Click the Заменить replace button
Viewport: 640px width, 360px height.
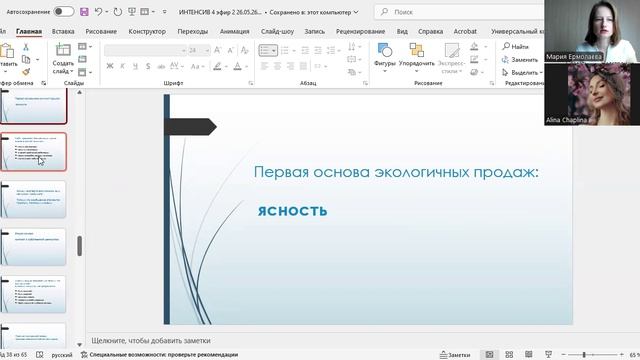[520, 60]
